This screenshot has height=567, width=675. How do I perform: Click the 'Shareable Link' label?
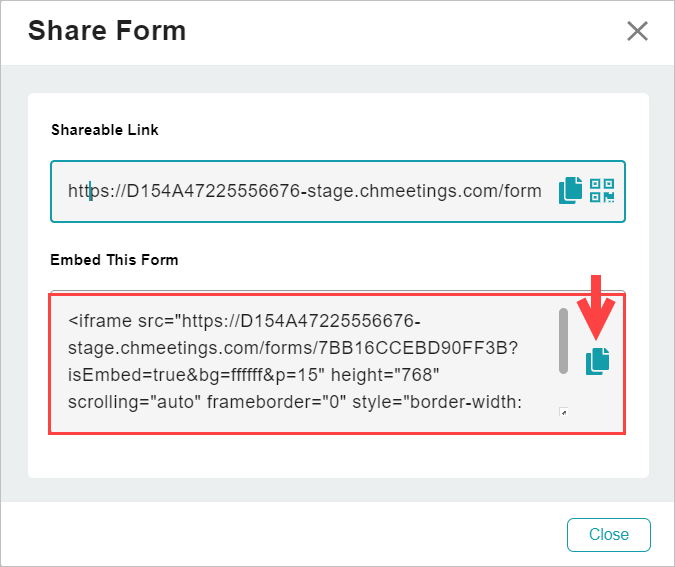(105, 130)
